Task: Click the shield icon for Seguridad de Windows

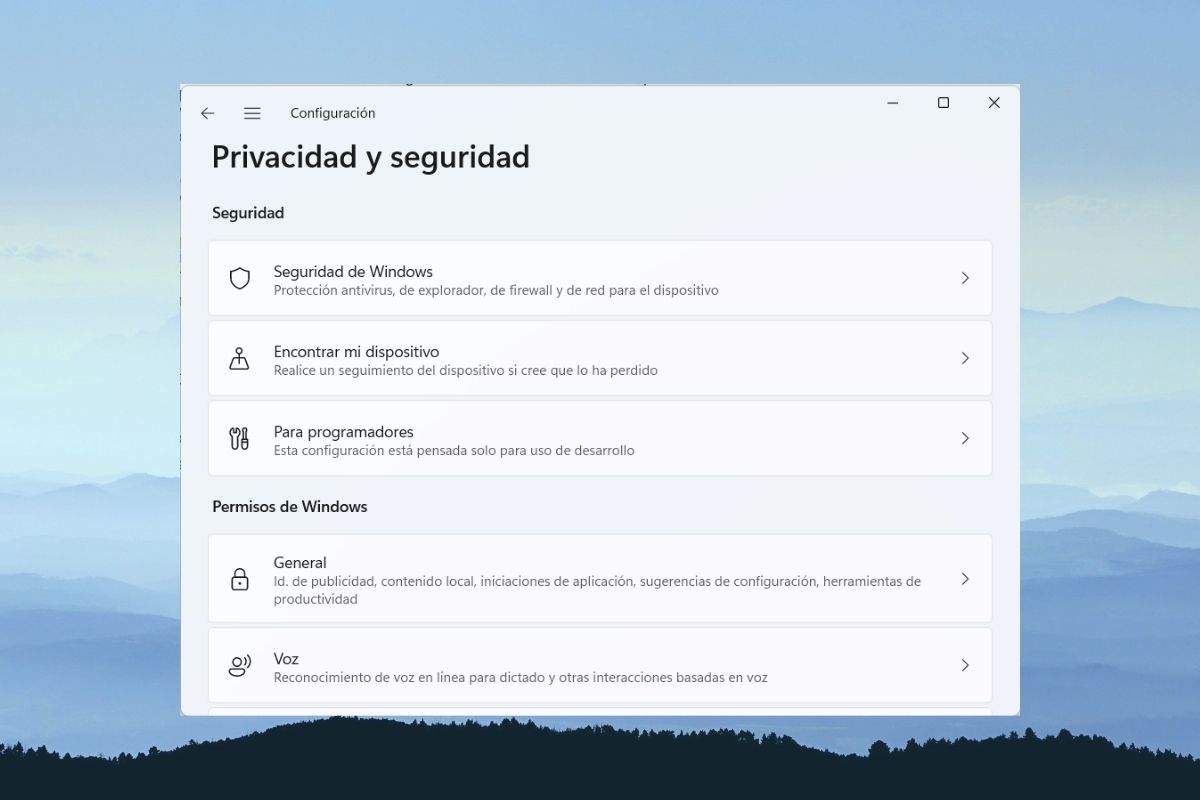Action: [x=240, y=278]
